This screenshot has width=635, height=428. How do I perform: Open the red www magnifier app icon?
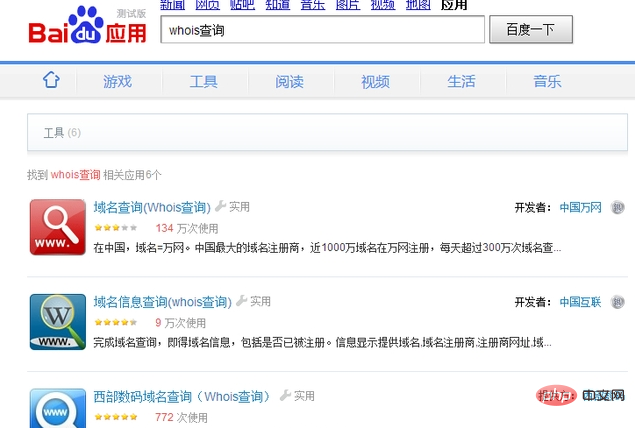coord(58,227)
